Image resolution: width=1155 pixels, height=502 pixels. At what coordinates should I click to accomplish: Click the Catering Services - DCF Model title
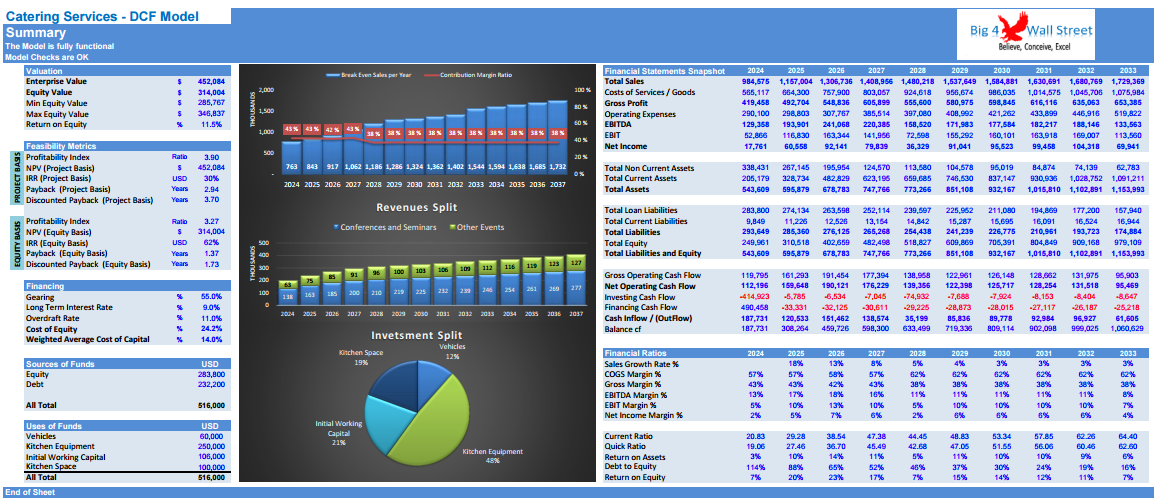pyautogui.click(x=102, y=16)
